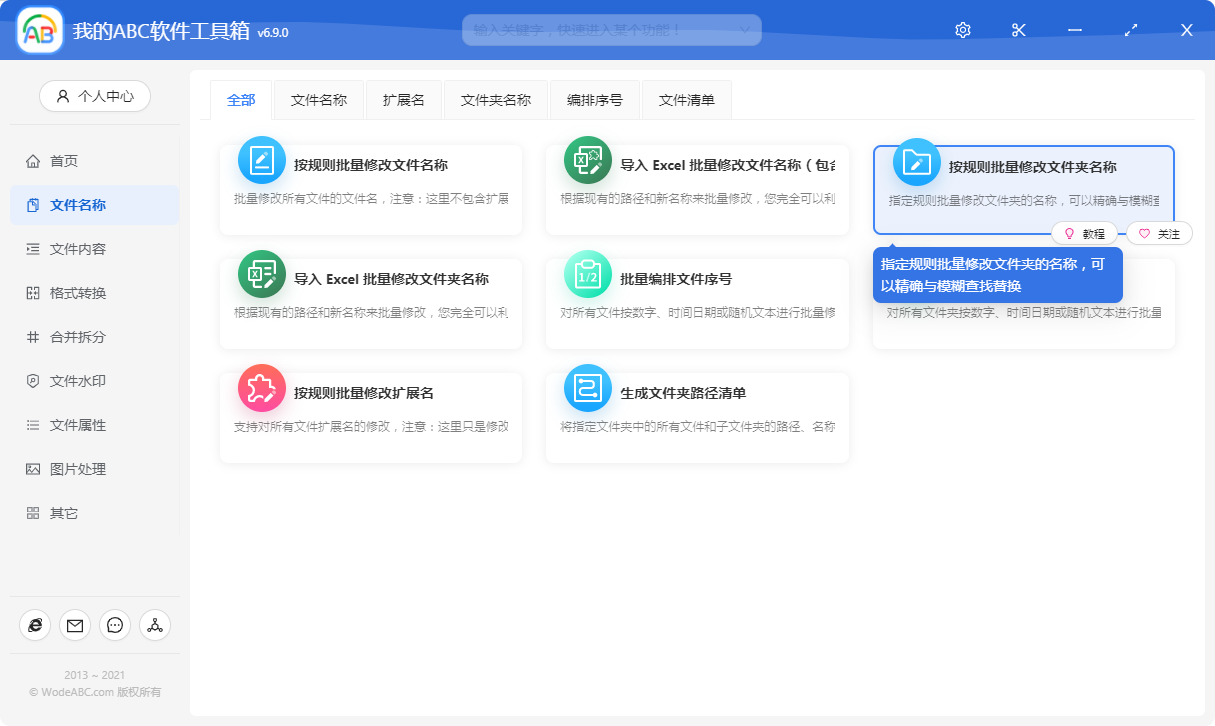
Task: Click the email contact icon at bottom left
Action: coord(74,625)
